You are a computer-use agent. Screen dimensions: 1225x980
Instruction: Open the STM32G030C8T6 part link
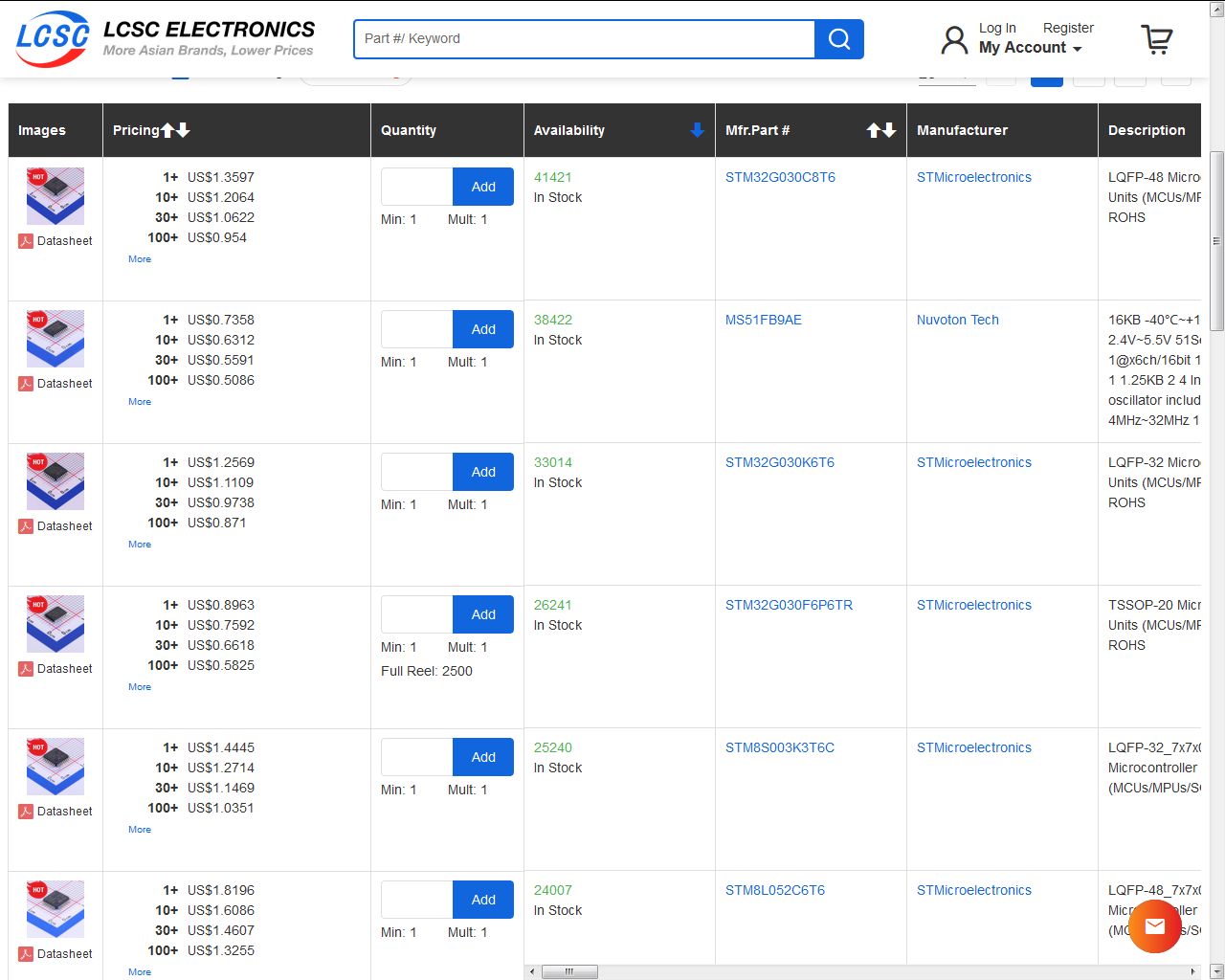(780, 177)
